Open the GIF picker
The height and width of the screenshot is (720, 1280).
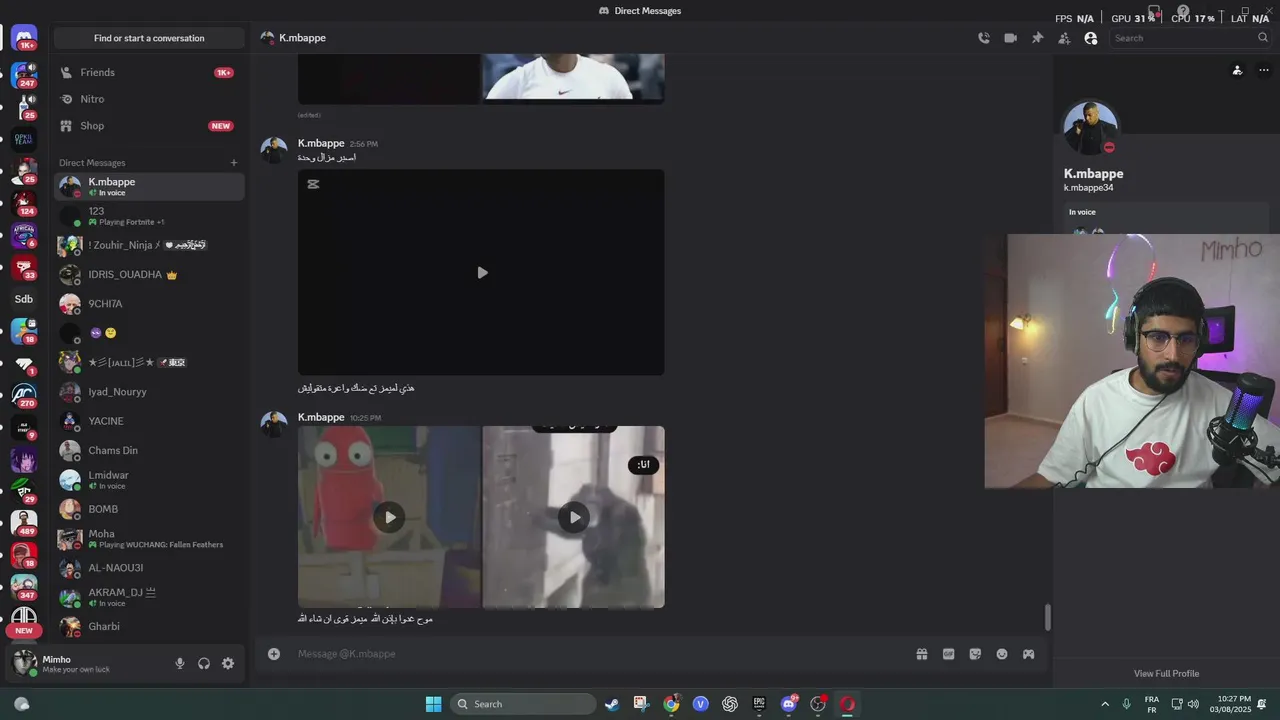click(948, 654)
